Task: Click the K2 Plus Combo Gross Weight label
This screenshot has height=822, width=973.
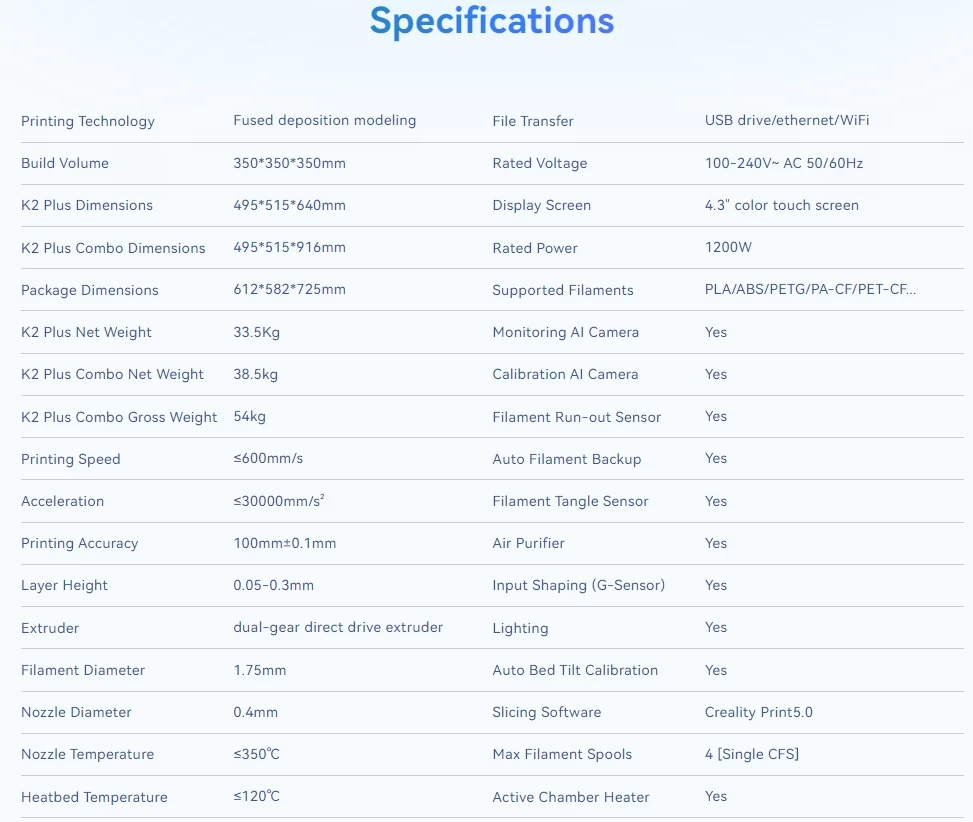Action: [x=119, y=417]
